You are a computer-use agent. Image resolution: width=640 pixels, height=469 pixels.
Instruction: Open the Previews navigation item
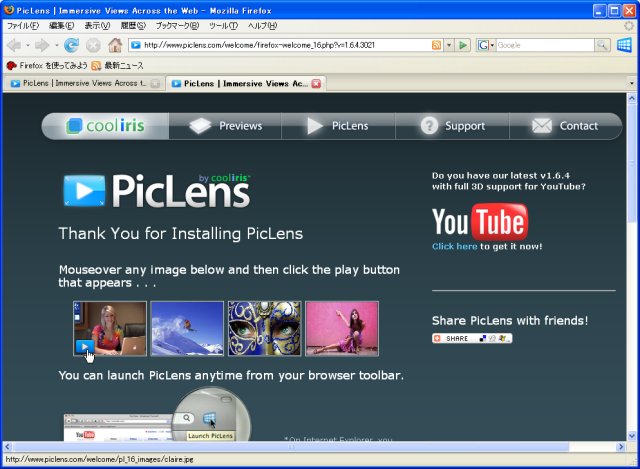click(x=225, y=126)
